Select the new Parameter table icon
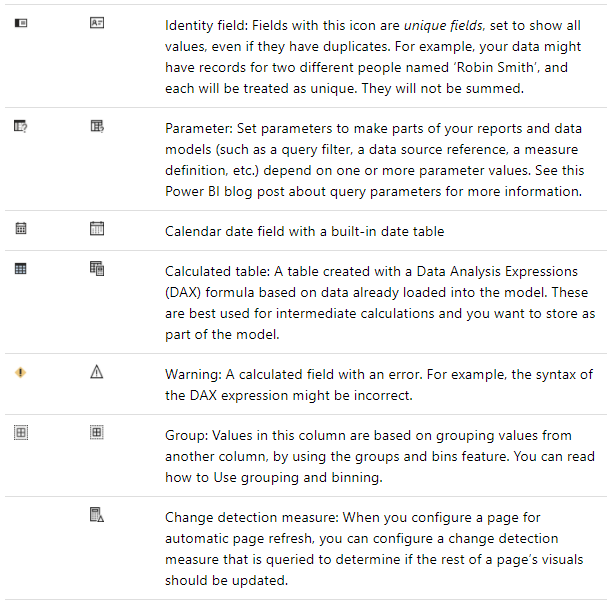The image size is (614, 608). tap(97, 126)
